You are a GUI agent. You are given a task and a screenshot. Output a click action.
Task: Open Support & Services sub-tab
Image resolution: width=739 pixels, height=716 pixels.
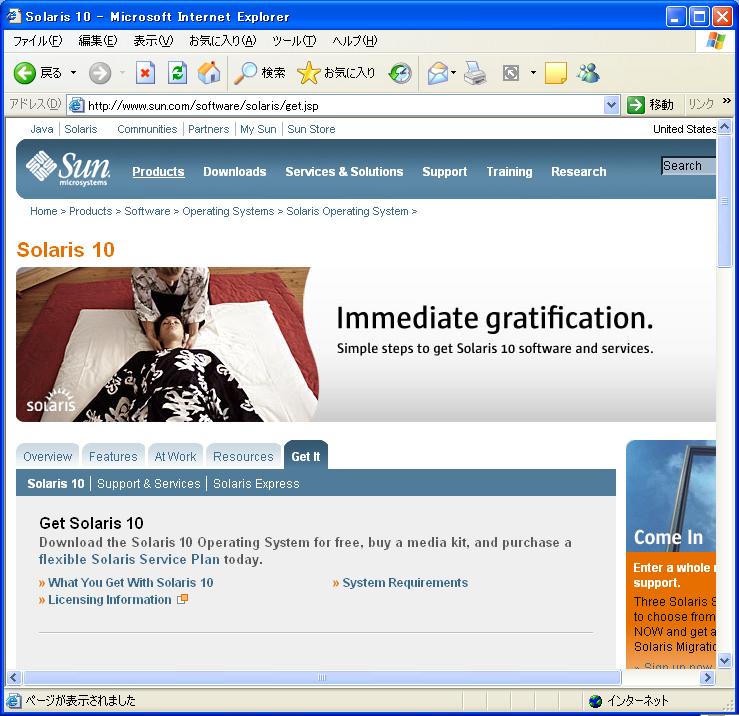pos(148,484)
